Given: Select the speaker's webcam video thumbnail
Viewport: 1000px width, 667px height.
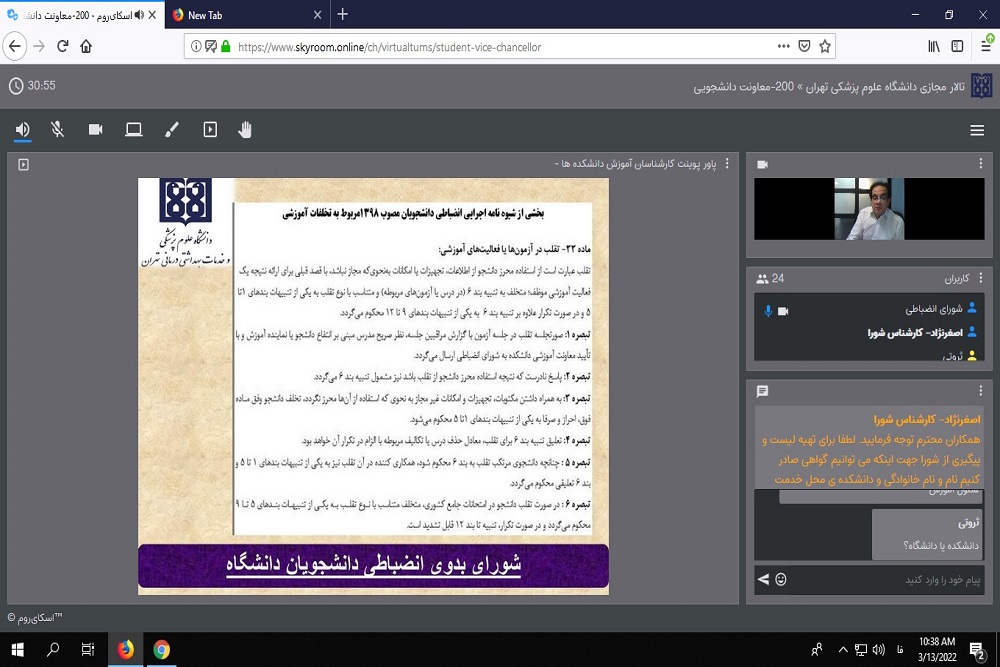Looking at the screenshot, I should pyautogui.click(x=869, y=209).
